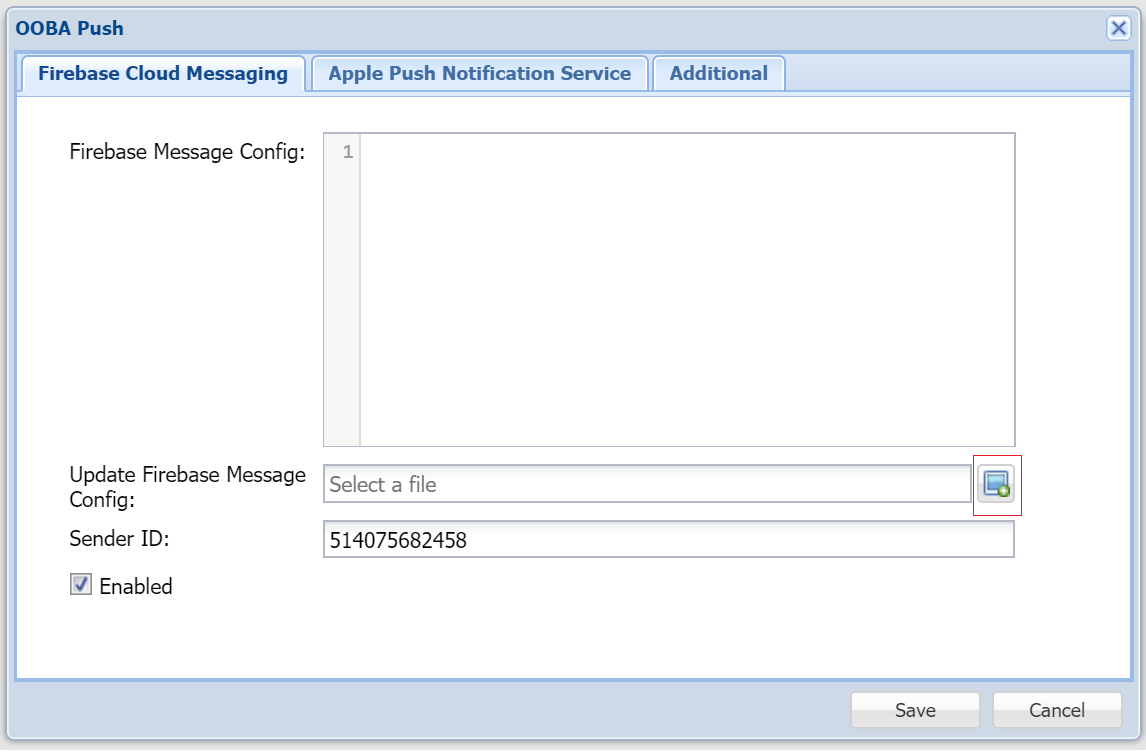Click the Firebase Message Config label
1146x752 pixels.
click(x=187, y=152)
